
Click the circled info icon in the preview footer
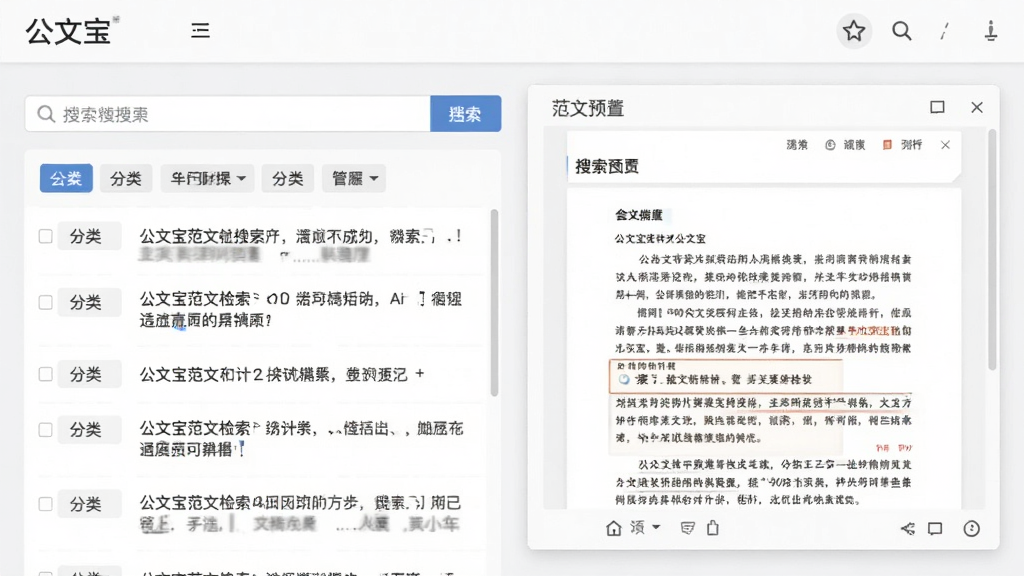(971, 528)
